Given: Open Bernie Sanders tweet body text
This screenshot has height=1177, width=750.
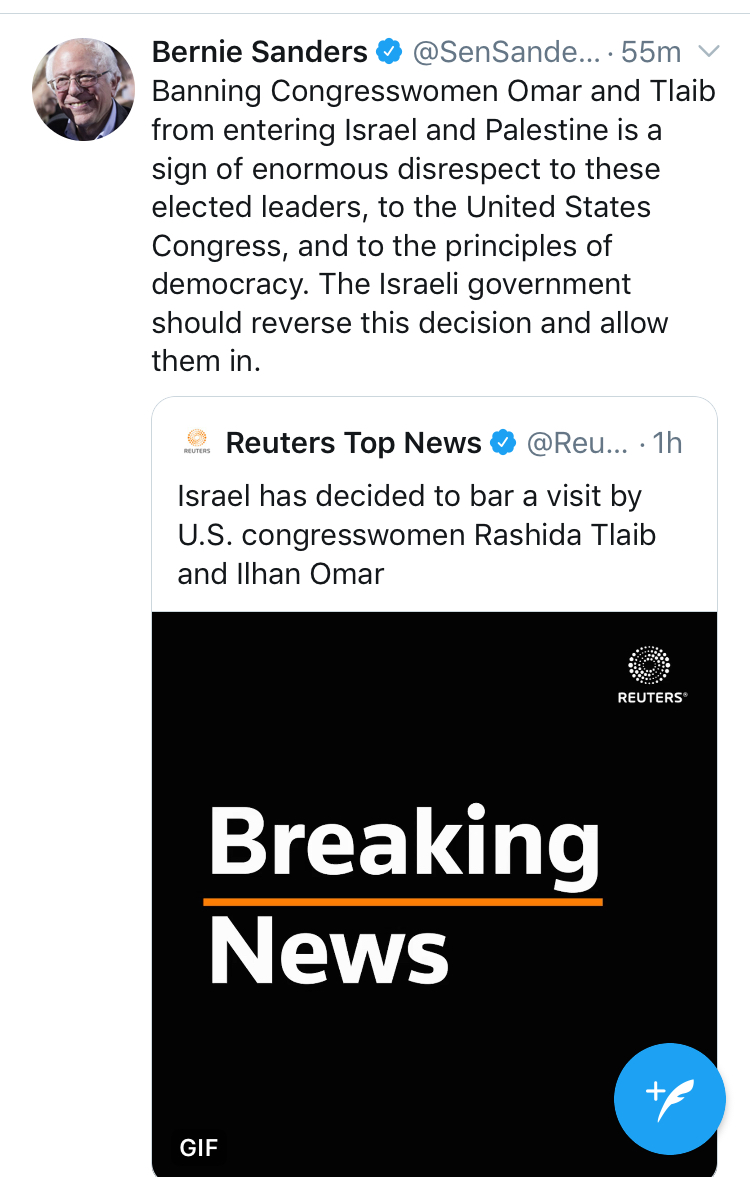Looking at the screenshot, I should pyautogui.click(x=433, y=226).
